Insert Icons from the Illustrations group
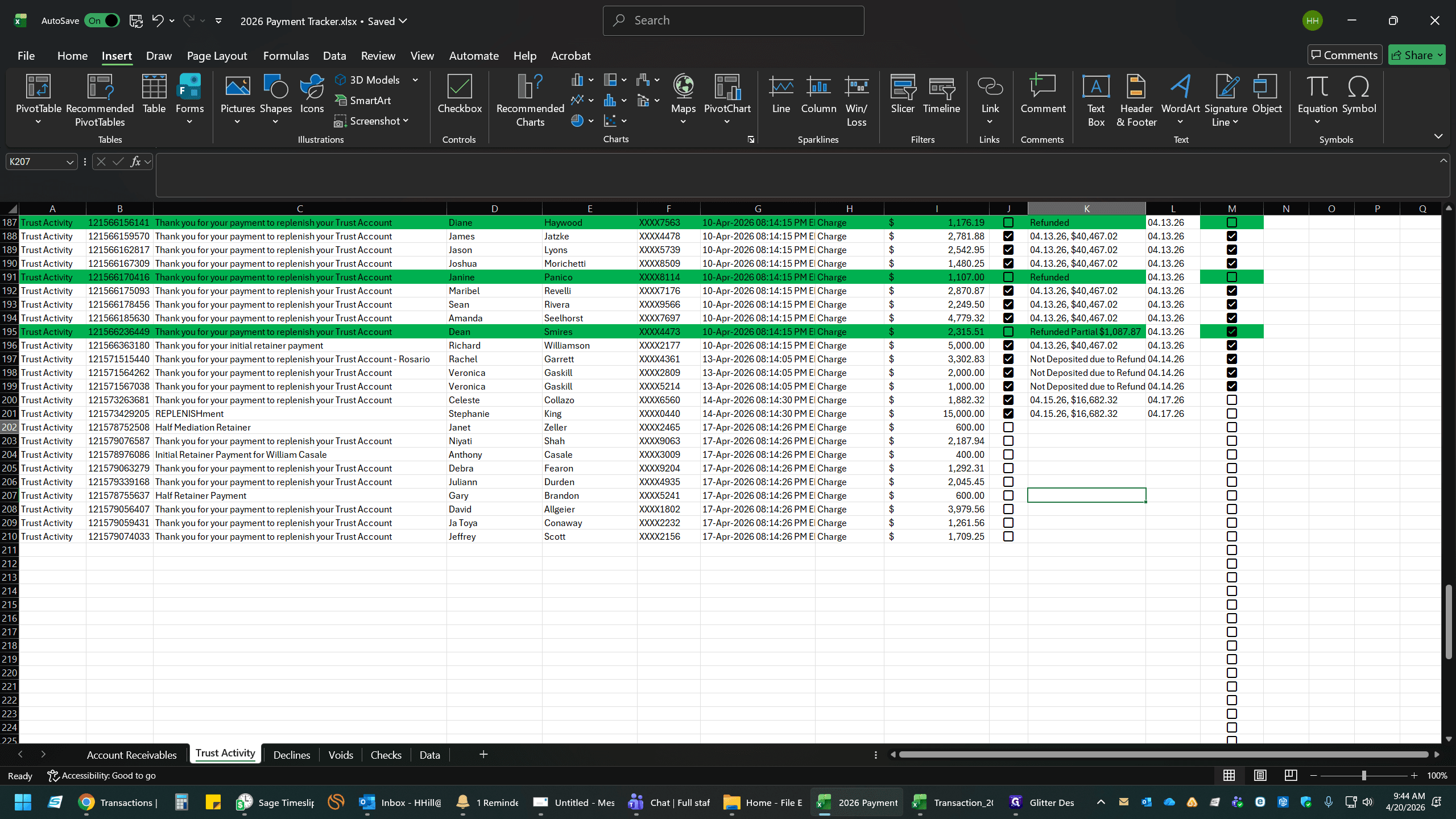The height and width of the screenshot is (819, 1456). tap(312, 94)
